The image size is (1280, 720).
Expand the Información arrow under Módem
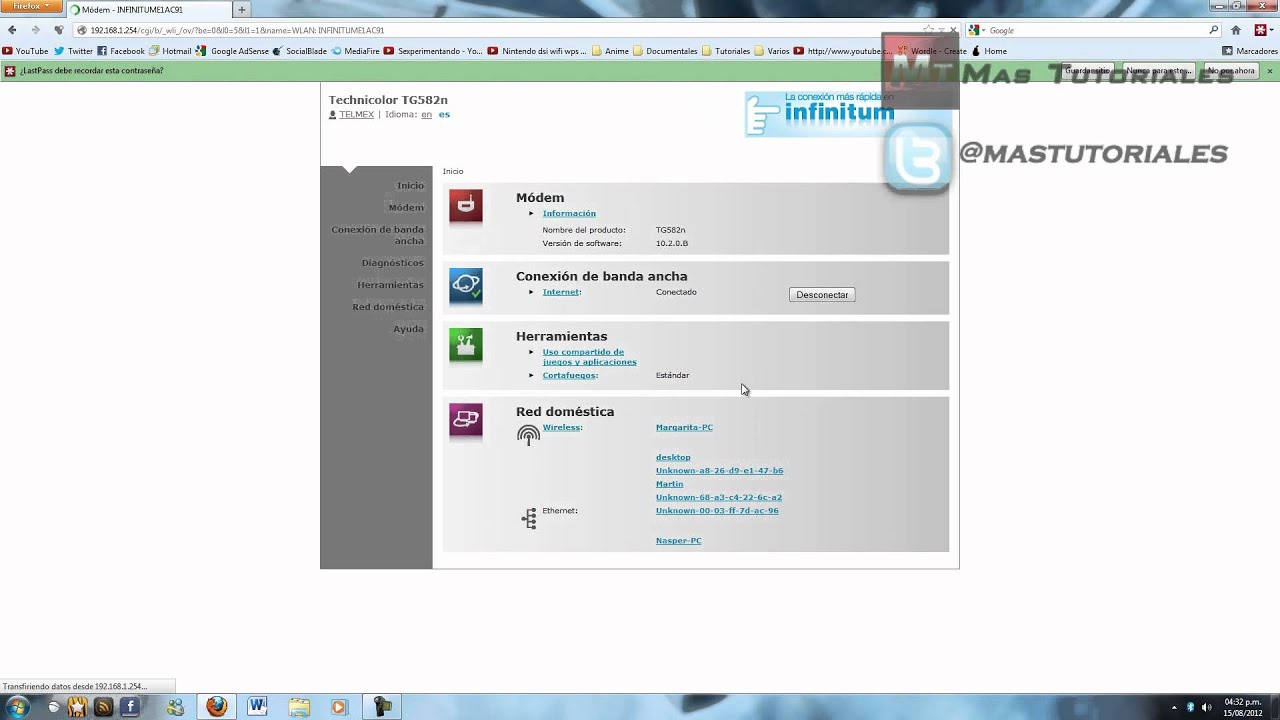pyautogui.click(x=531, y=213)
